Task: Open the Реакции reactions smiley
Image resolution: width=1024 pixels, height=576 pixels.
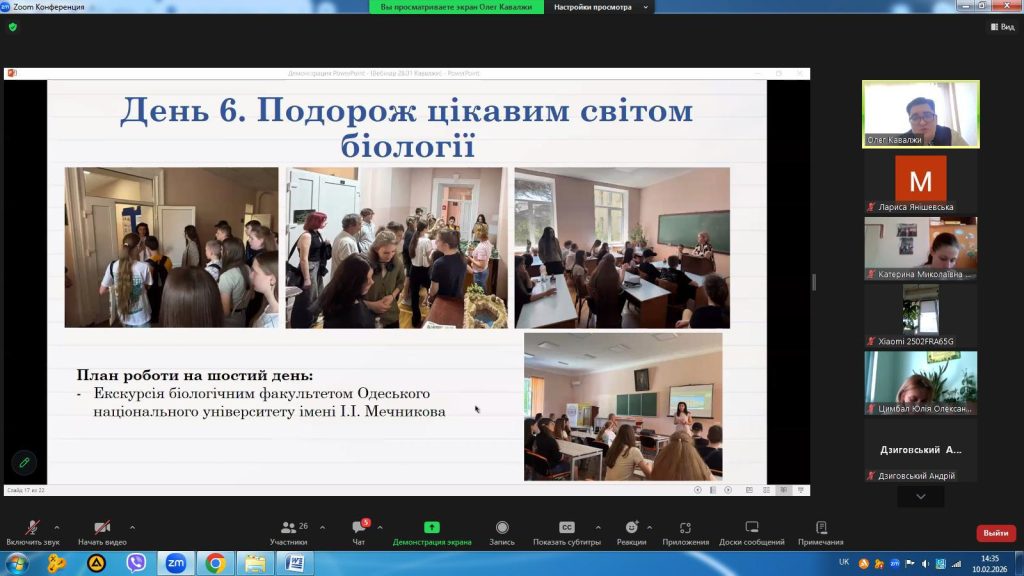Action: click(x=631, y=529)
